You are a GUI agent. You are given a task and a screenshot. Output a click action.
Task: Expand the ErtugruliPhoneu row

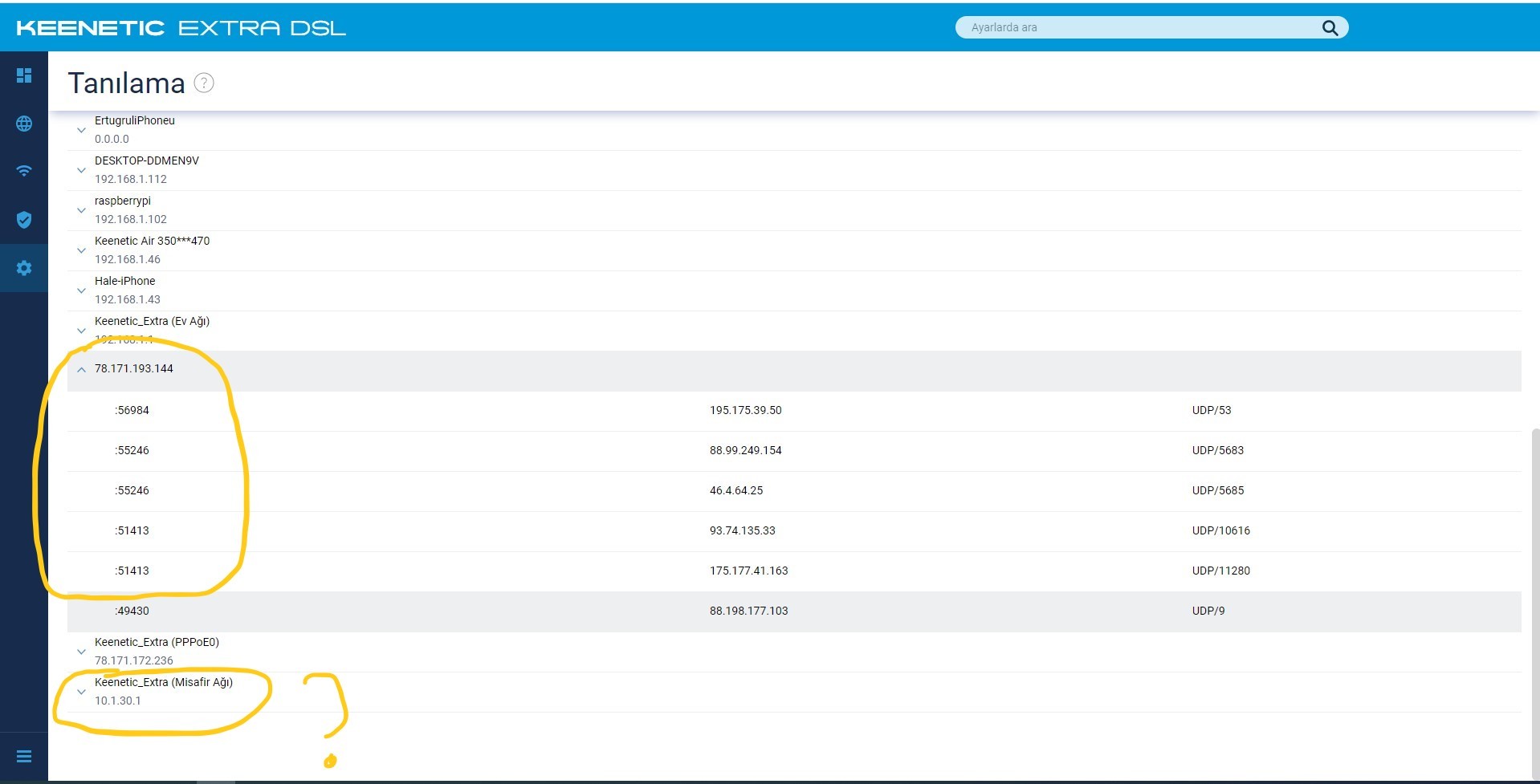(x=81, y=130)
